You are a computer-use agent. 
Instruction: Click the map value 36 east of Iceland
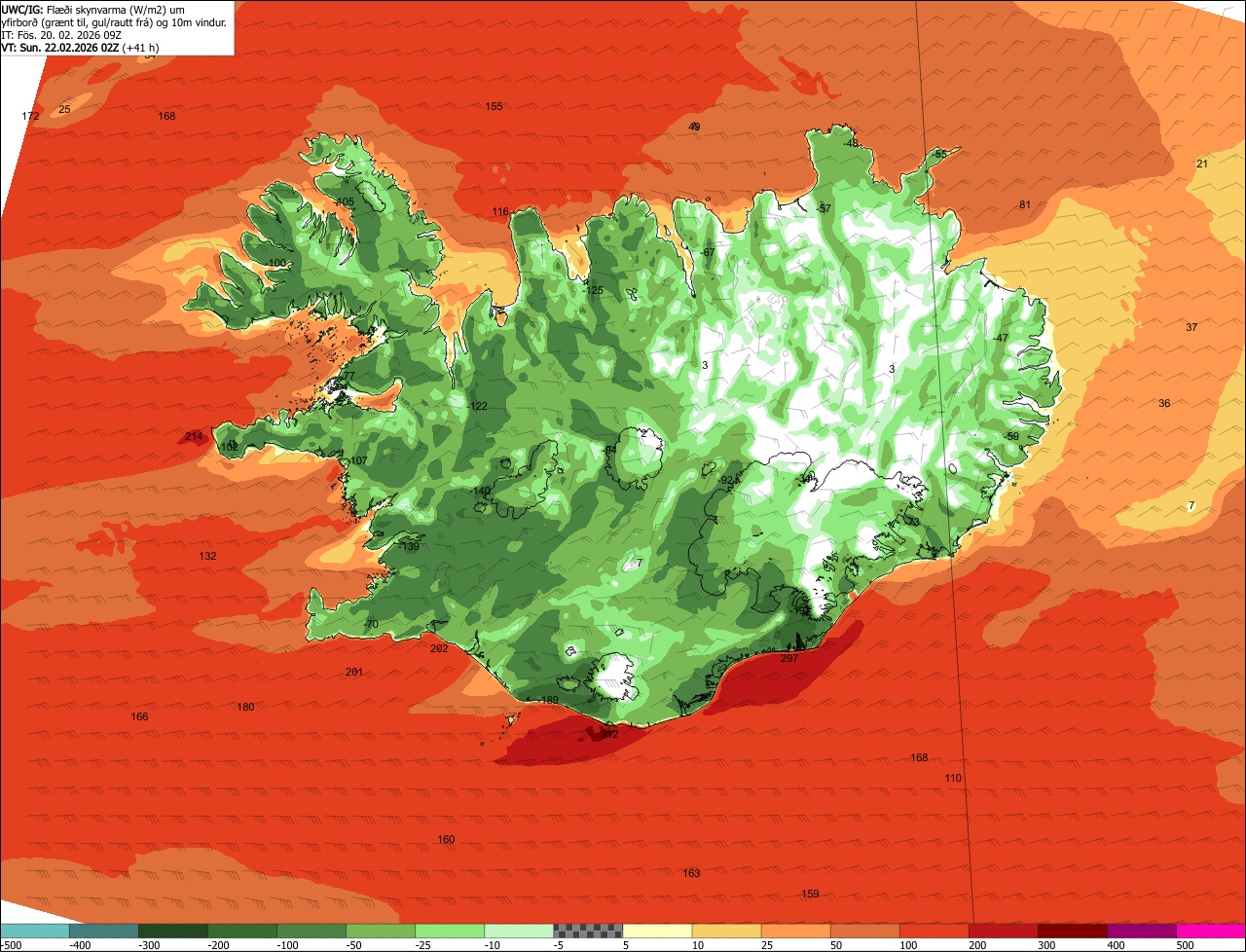point(1164,403)
